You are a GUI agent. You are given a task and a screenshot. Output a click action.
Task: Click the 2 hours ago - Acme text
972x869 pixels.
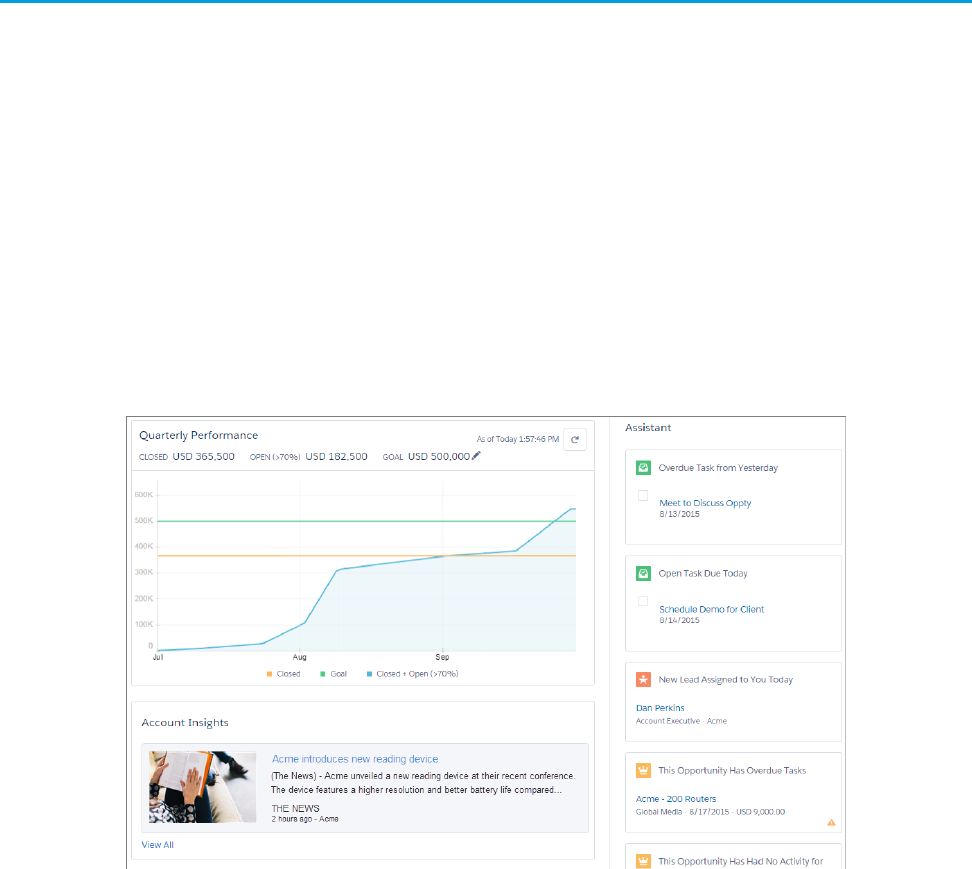click(x=305, y=819)
